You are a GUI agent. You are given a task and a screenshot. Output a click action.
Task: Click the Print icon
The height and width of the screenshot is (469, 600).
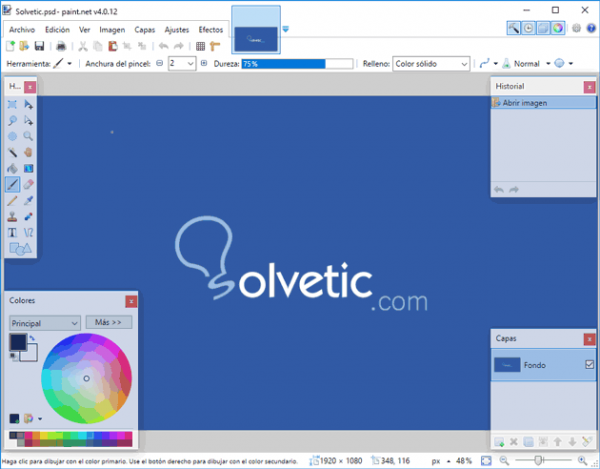coord(61,46)
